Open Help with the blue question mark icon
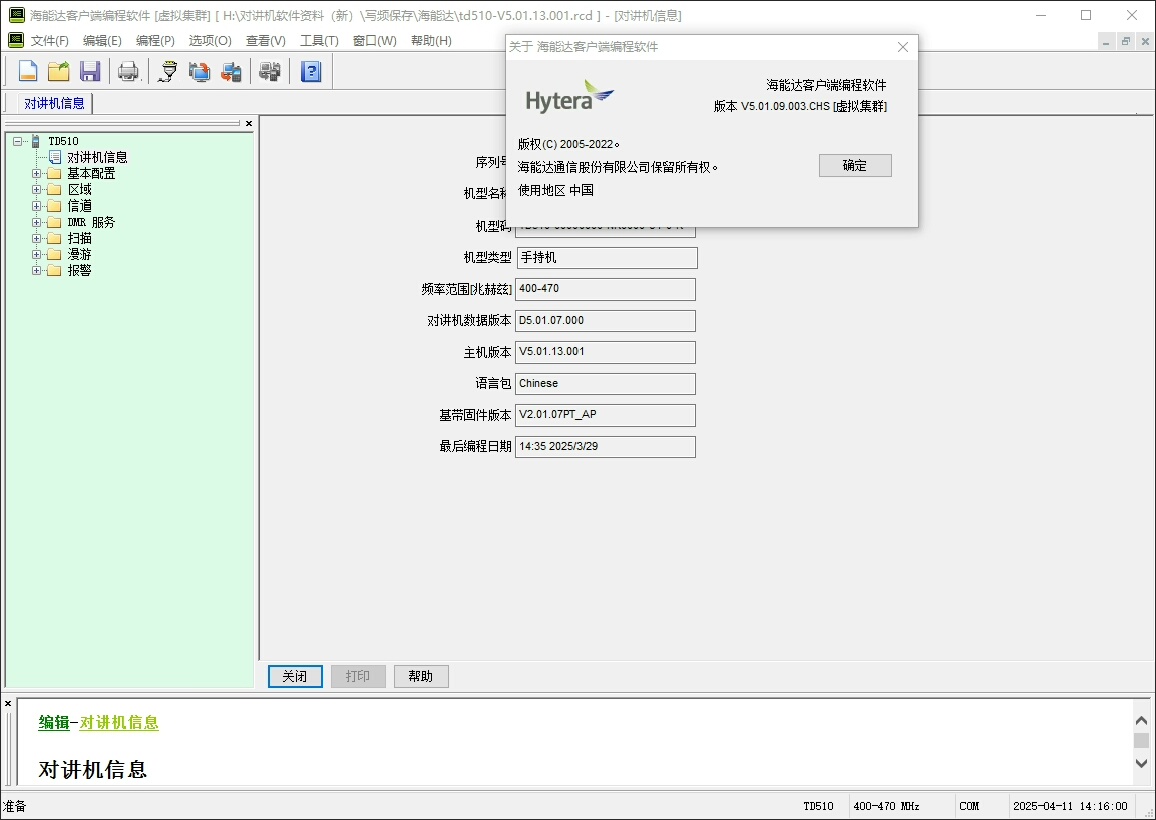 tap(311, 71)
